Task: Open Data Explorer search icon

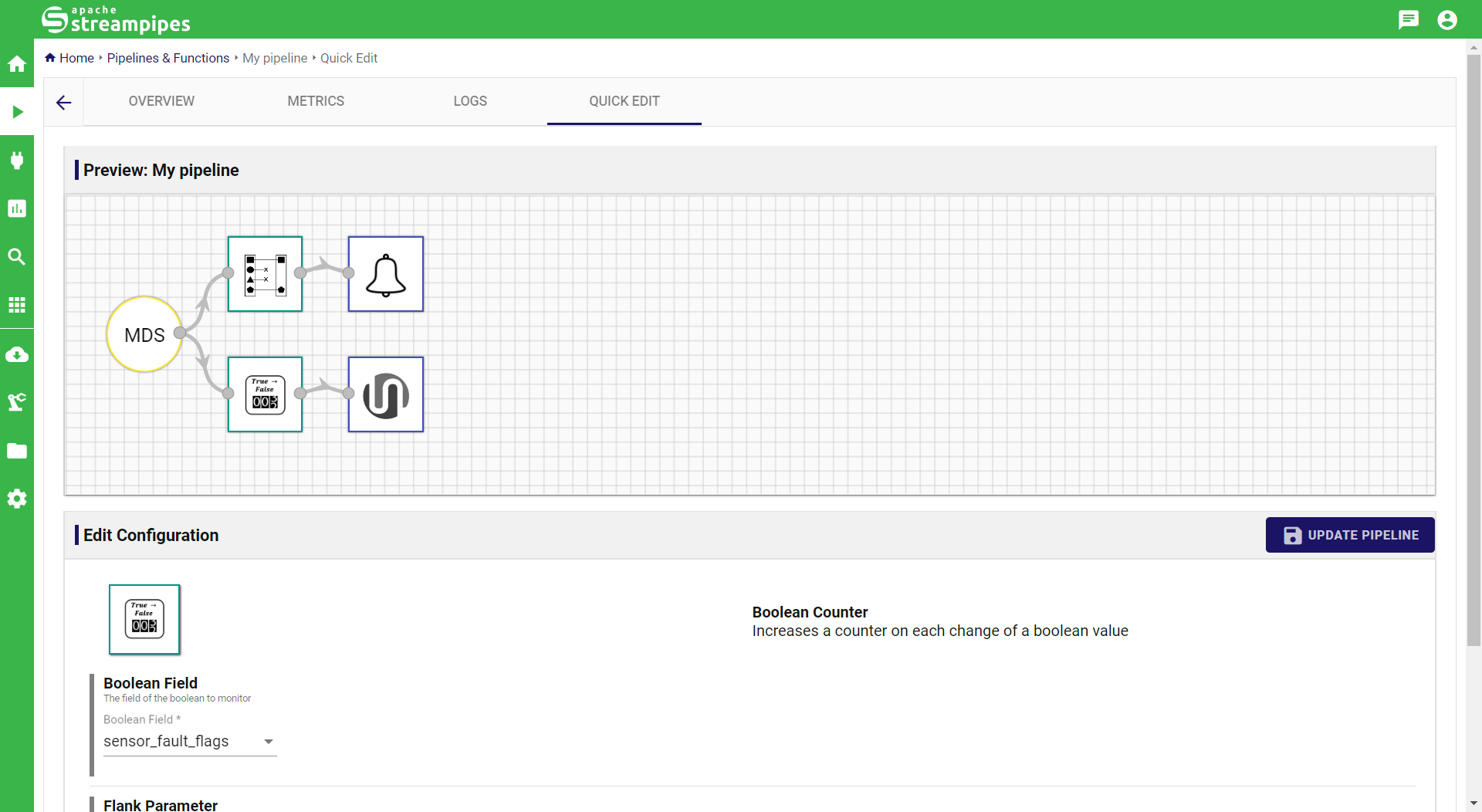Action: (x=17, y=257)
